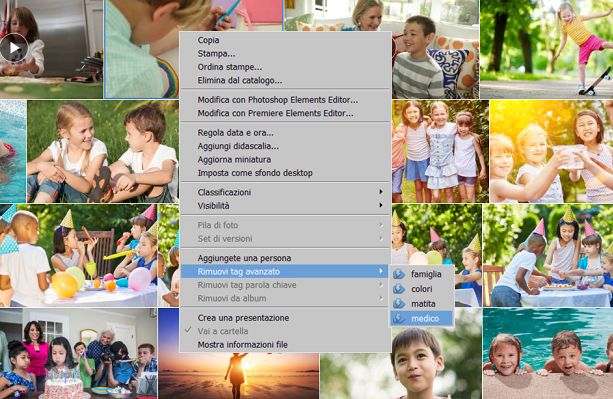Screen dimensions: 613x399
Task: Open Modifica con Photoshop Elements Editor...
Action: [x=285, y=100]
